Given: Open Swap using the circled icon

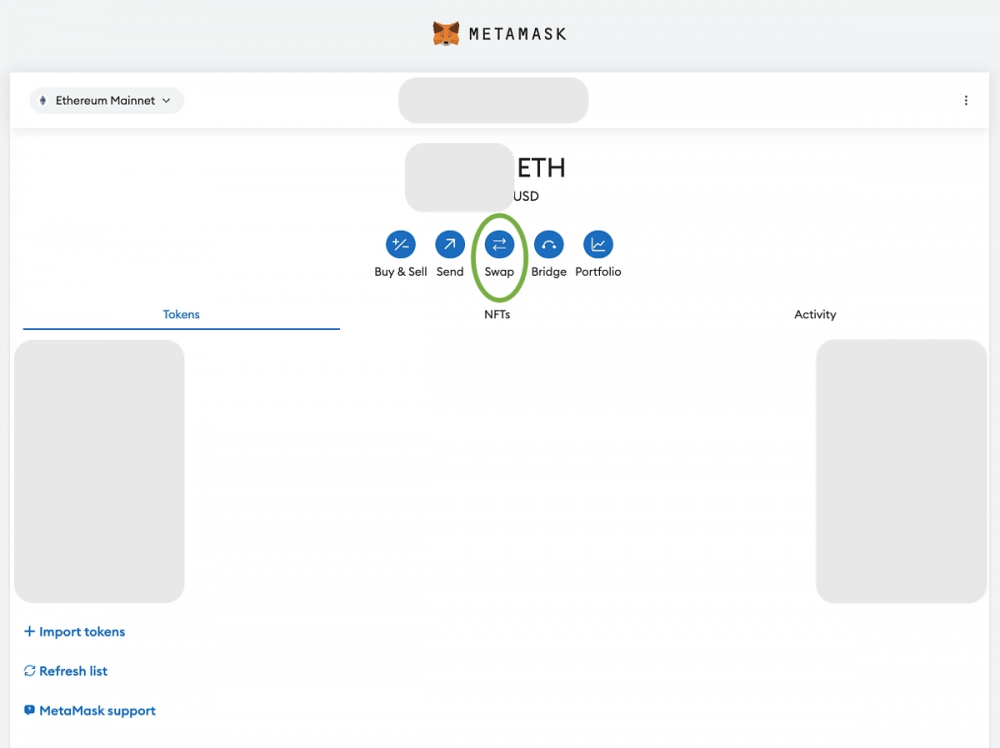Looking at the screenshot, I should (499, 244).
